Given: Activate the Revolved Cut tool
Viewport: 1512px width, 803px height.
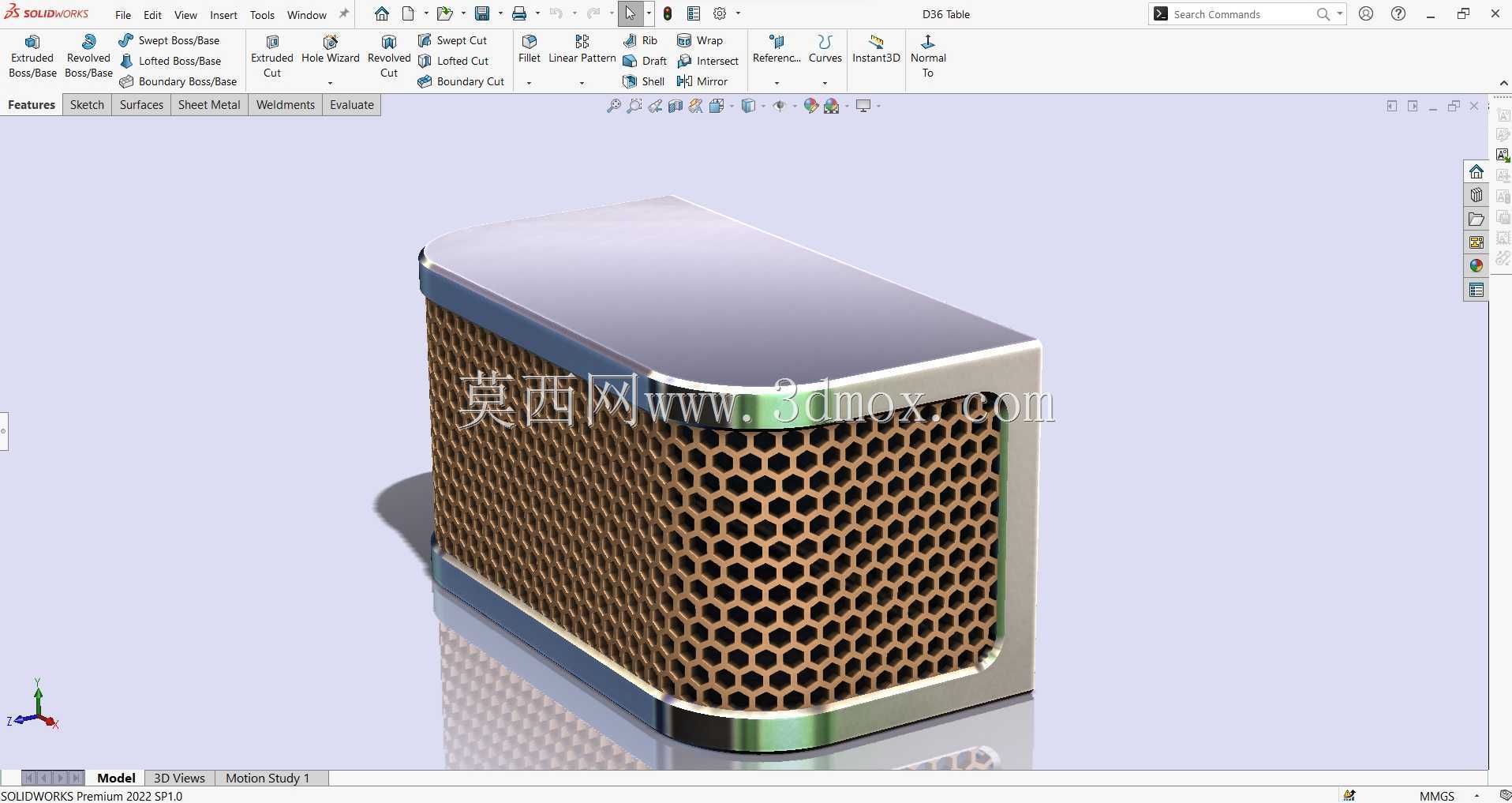Looking at the screenshot, I should pyautogui.click(x=389, y=57).
